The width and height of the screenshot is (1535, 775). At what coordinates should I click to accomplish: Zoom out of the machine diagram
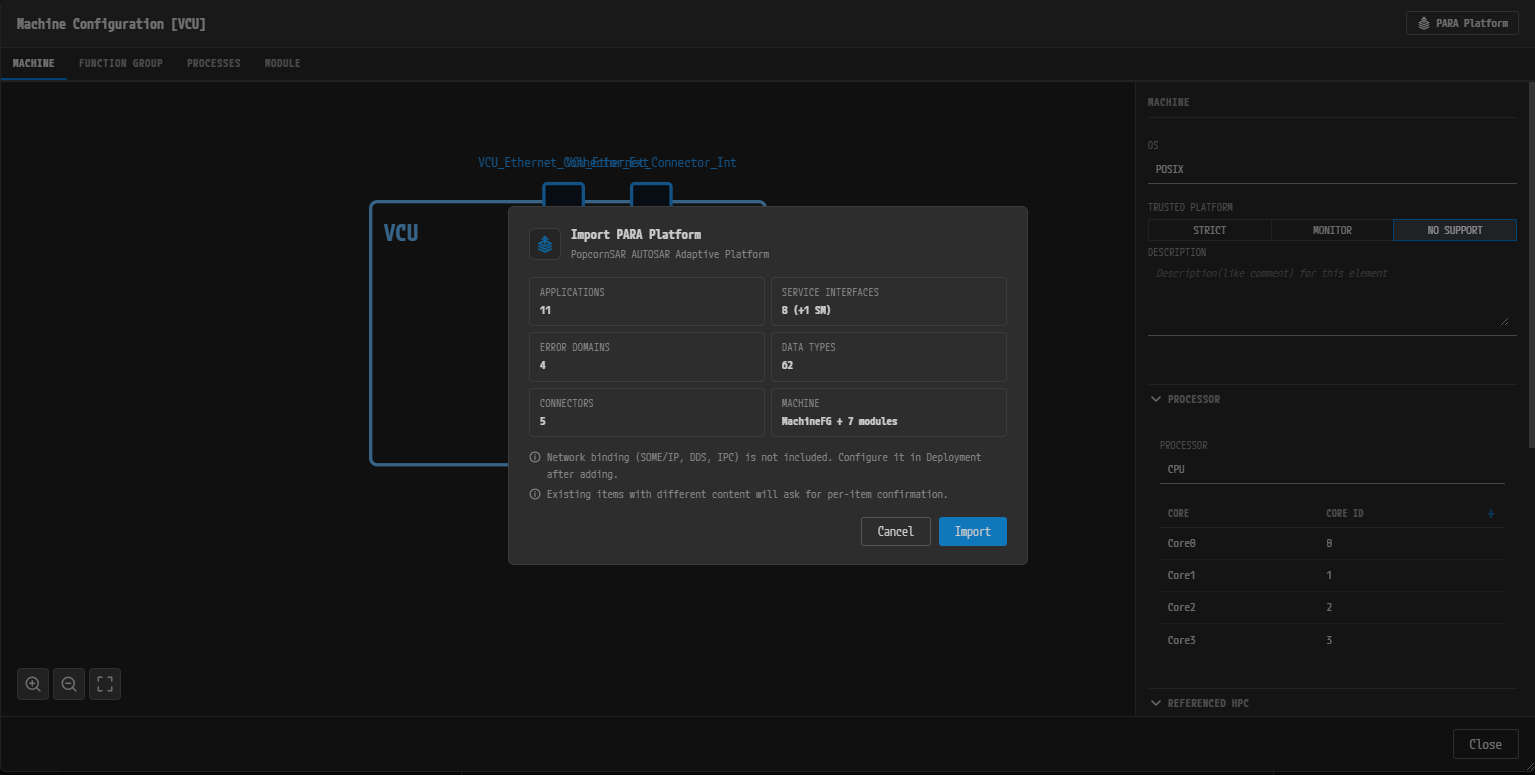coord(69,684)
